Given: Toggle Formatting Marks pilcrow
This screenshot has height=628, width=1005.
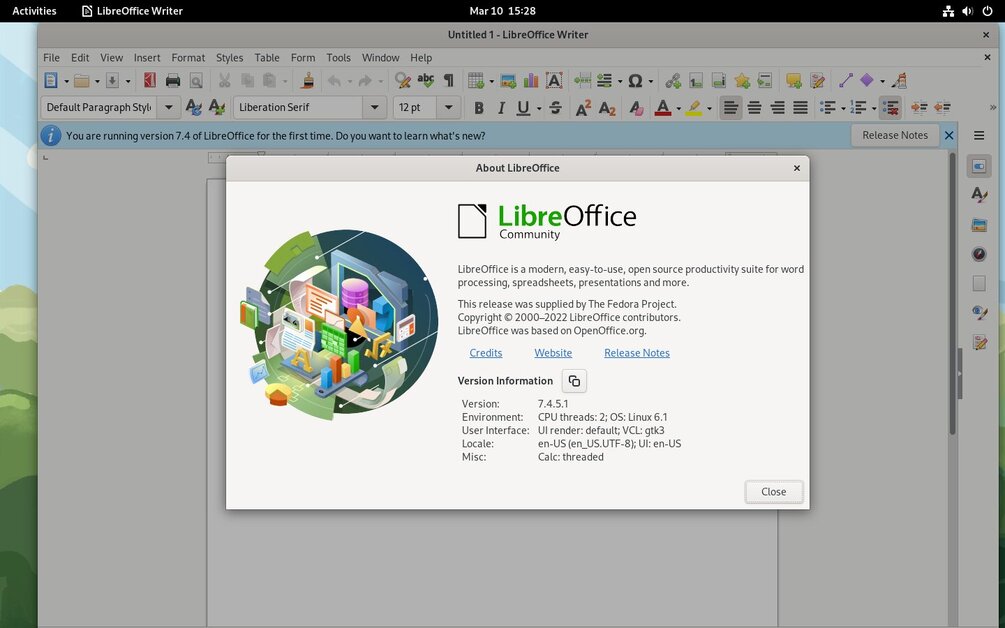Looking at the screenshot, I should click(x=449, y=81).
